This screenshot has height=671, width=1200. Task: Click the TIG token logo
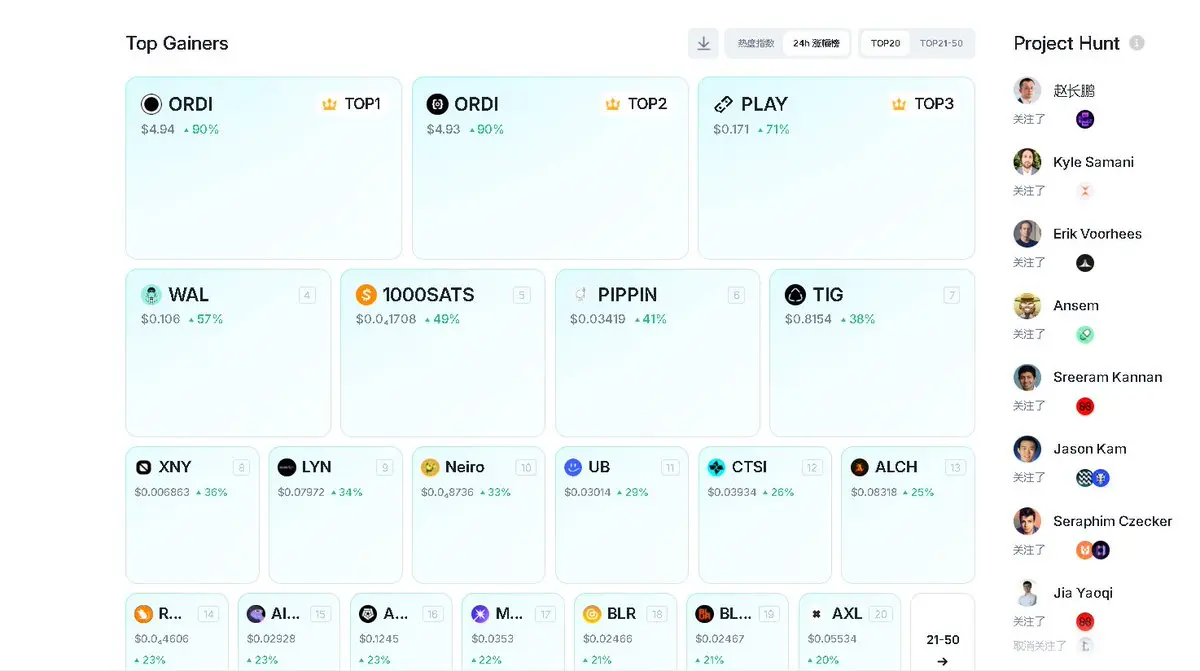[x=795, y=295]
